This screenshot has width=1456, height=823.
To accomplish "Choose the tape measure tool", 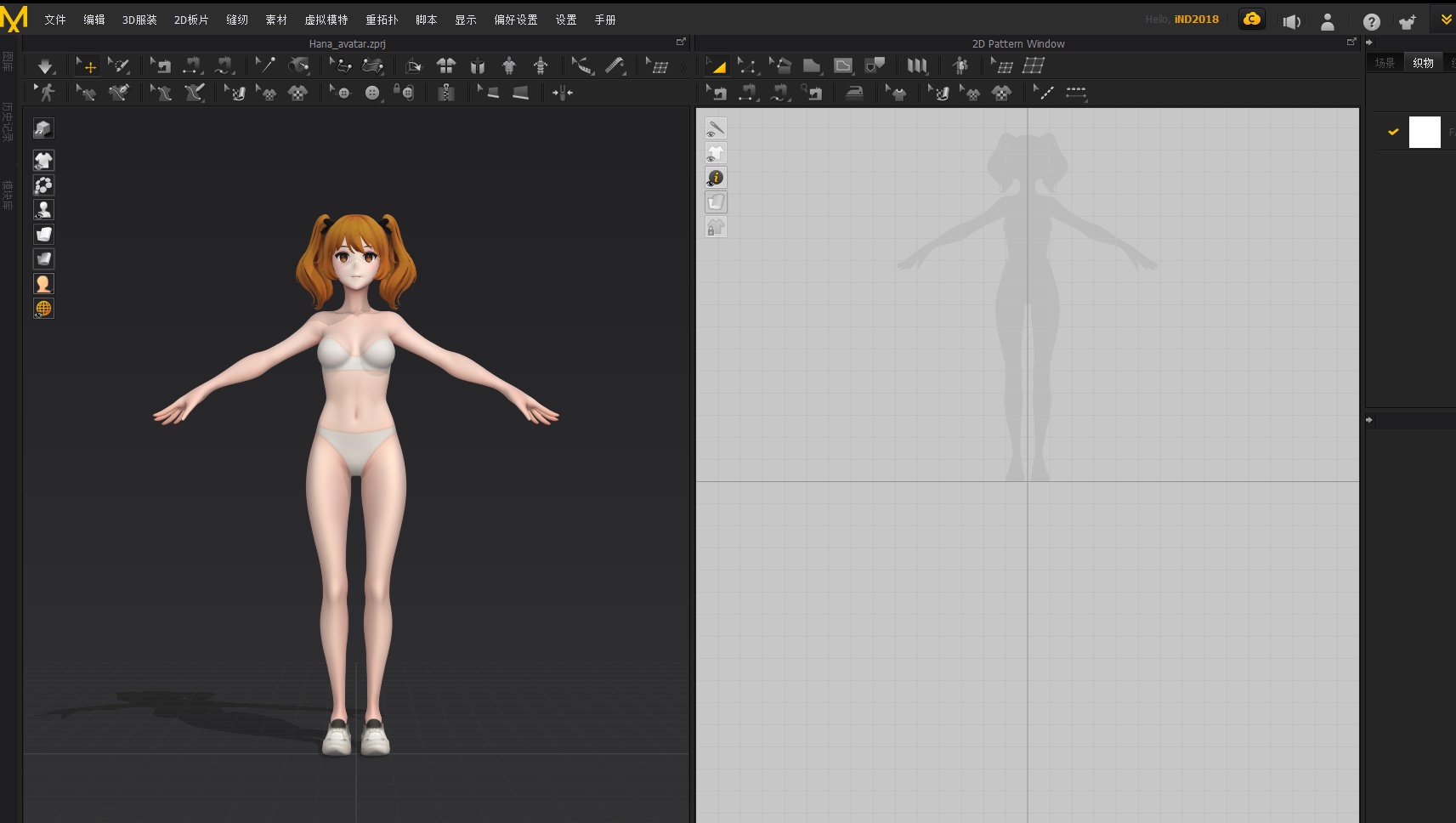I will click(615, 65).
